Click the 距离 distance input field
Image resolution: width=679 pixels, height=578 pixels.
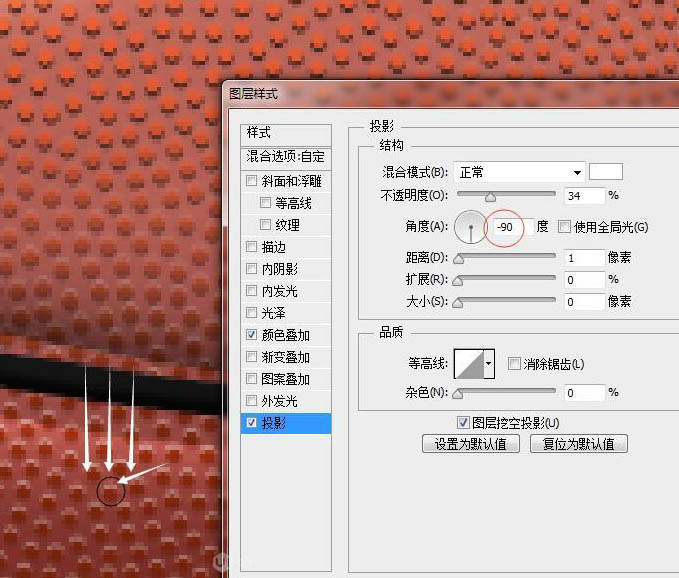click(584, 258)
